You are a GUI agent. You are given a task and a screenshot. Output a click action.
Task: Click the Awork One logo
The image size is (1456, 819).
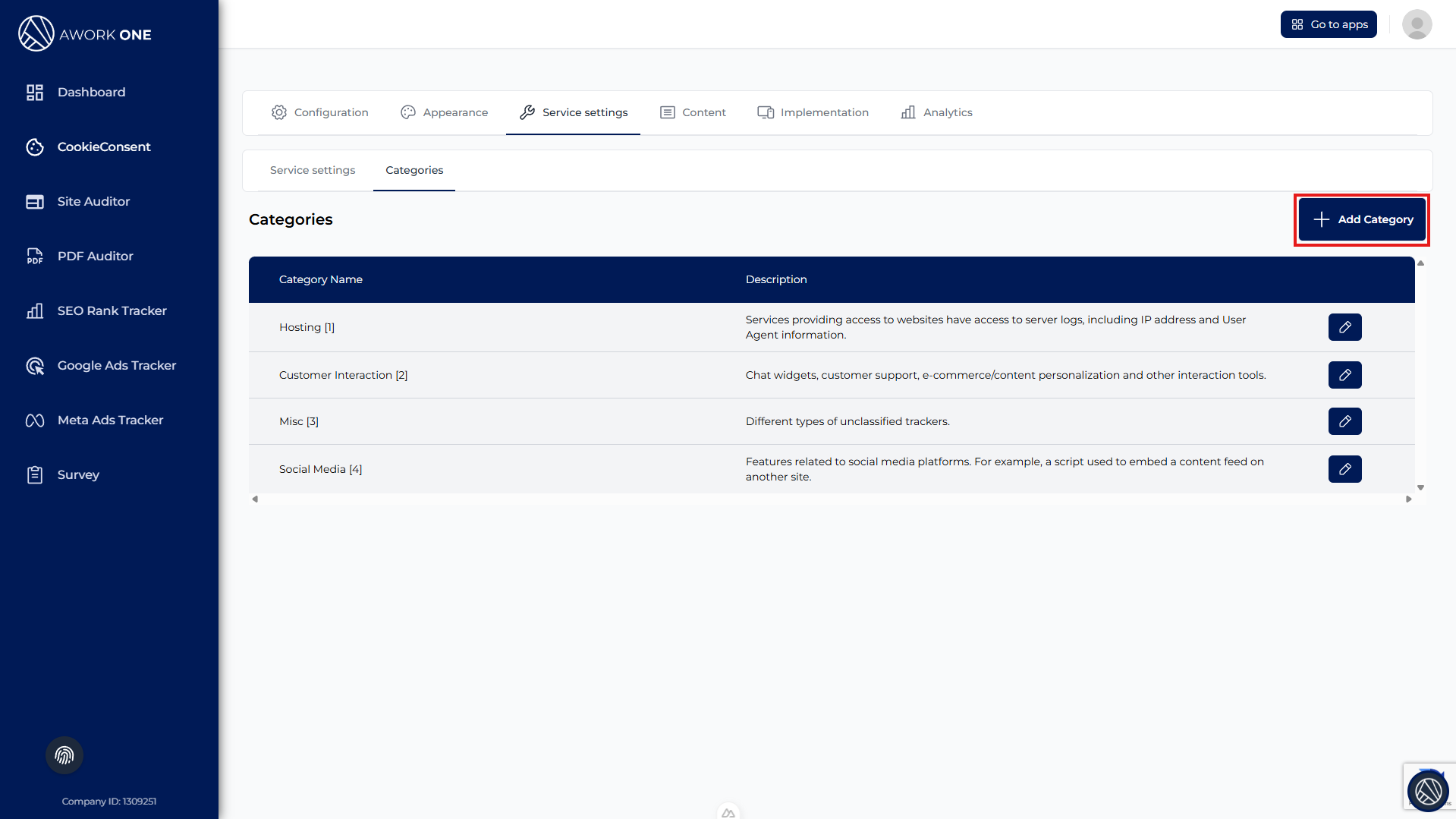[x=85, y=34]
